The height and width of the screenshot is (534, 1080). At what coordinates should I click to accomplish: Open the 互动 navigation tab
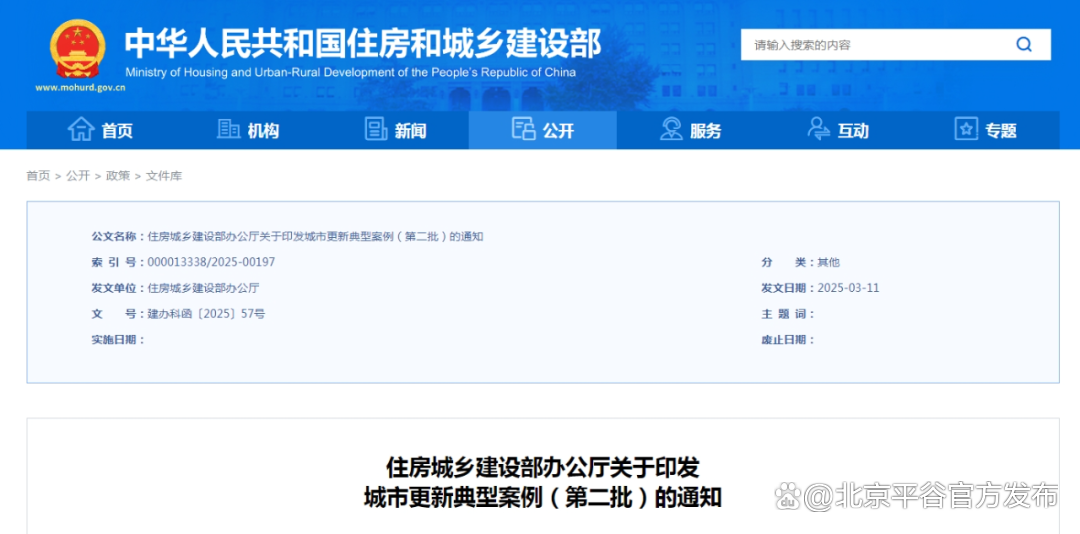click(x=838, y=130)
